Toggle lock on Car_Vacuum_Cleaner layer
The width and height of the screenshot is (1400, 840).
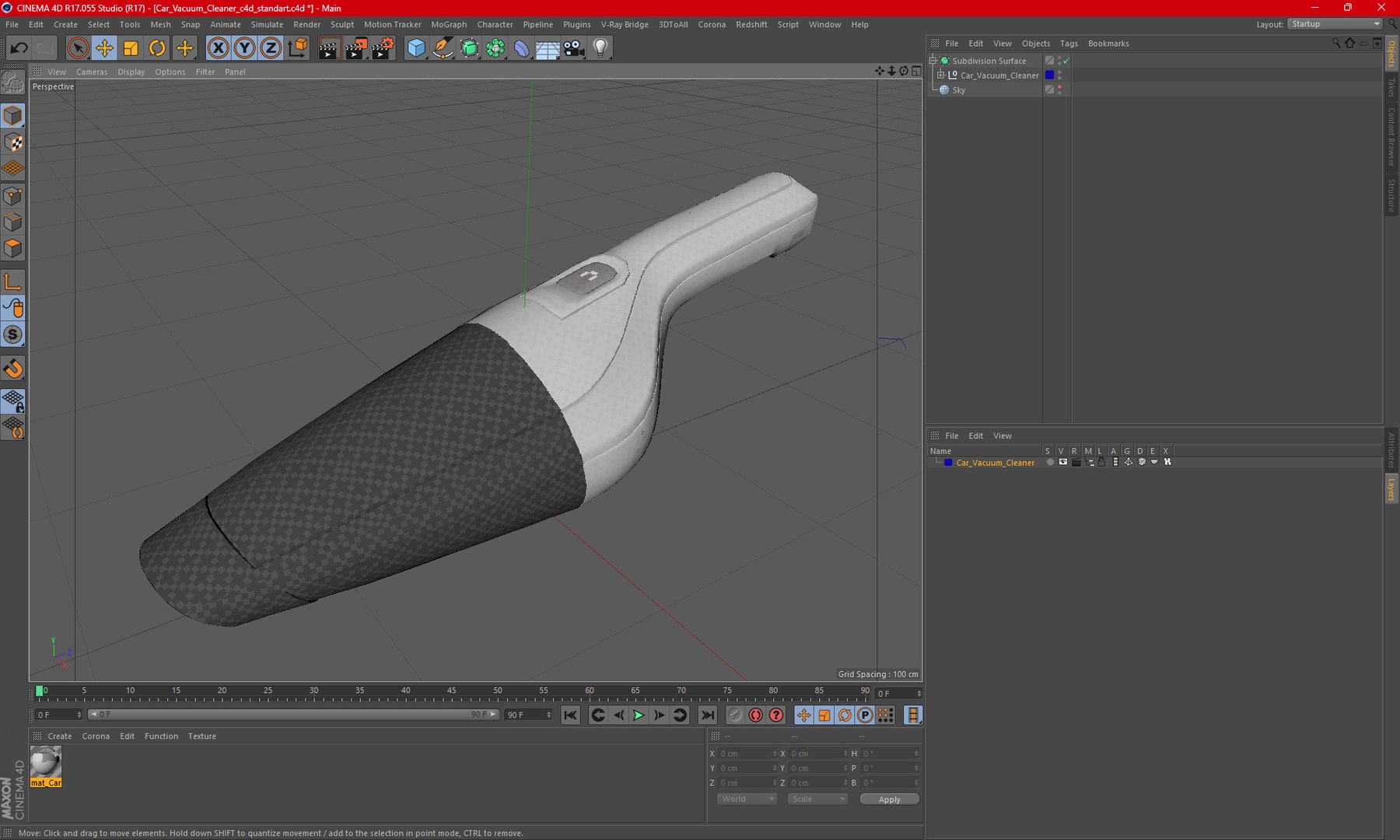(1101, 462)
